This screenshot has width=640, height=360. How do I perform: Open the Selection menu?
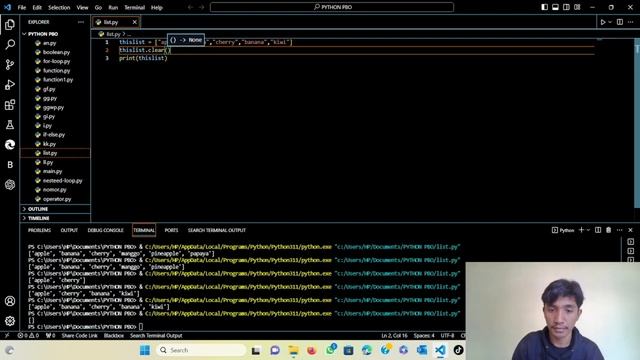pyautogui.click(x=59, y=7)
